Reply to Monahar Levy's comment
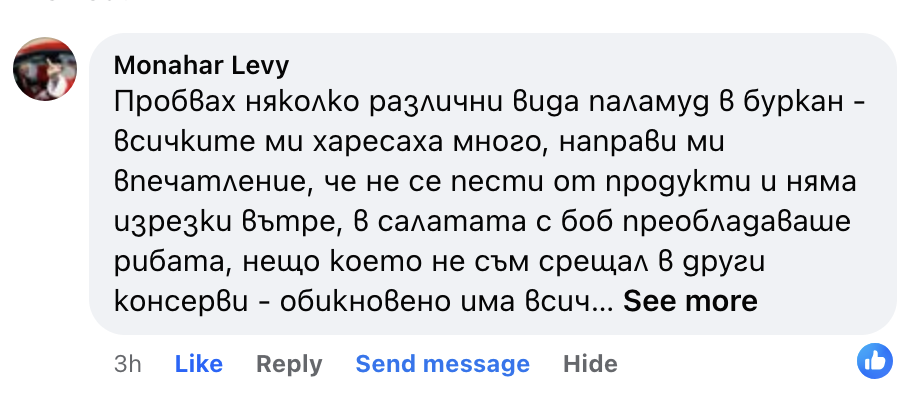The image size is (906, 394). 289,364
